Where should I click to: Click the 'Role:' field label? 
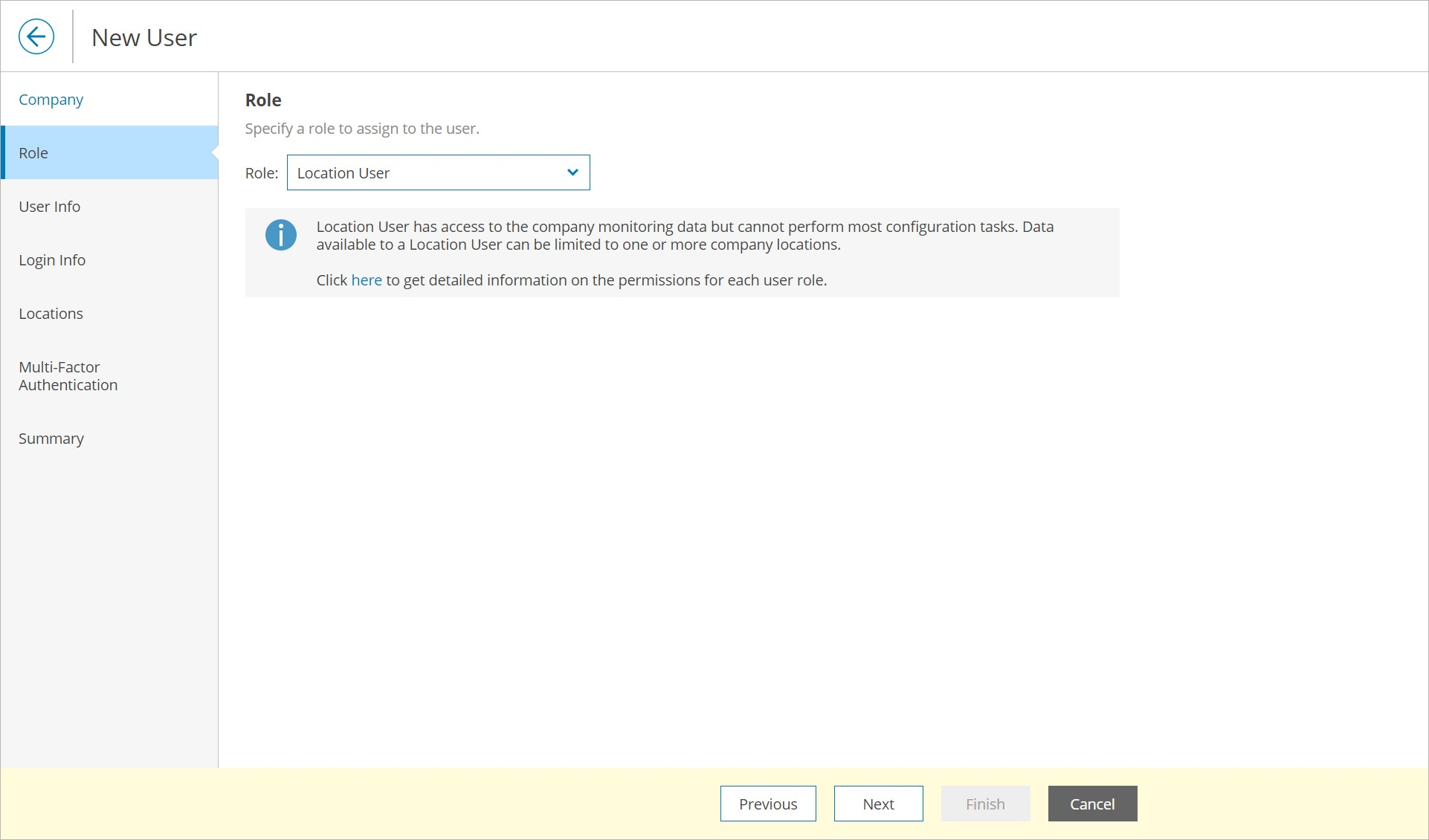[x=262, y=173]
